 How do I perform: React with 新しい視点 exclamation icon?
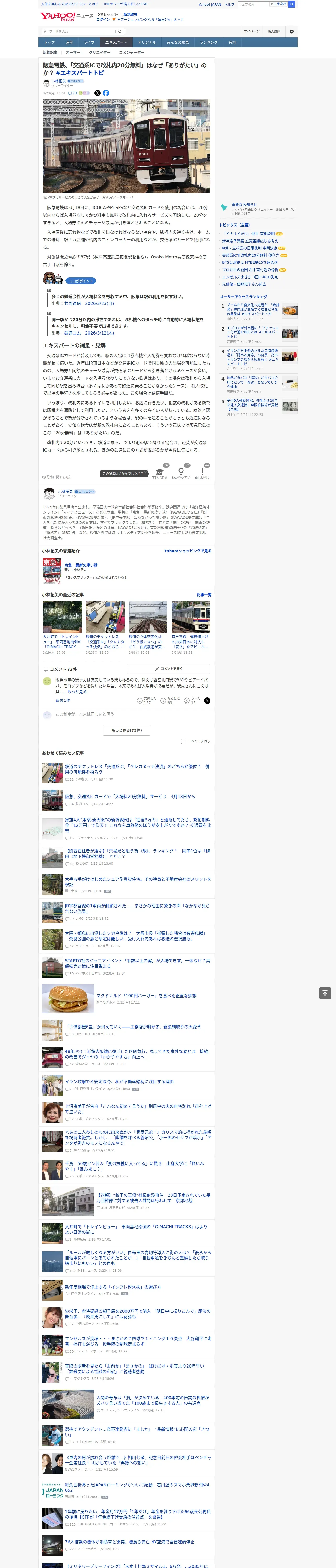(x=203, y=471)
